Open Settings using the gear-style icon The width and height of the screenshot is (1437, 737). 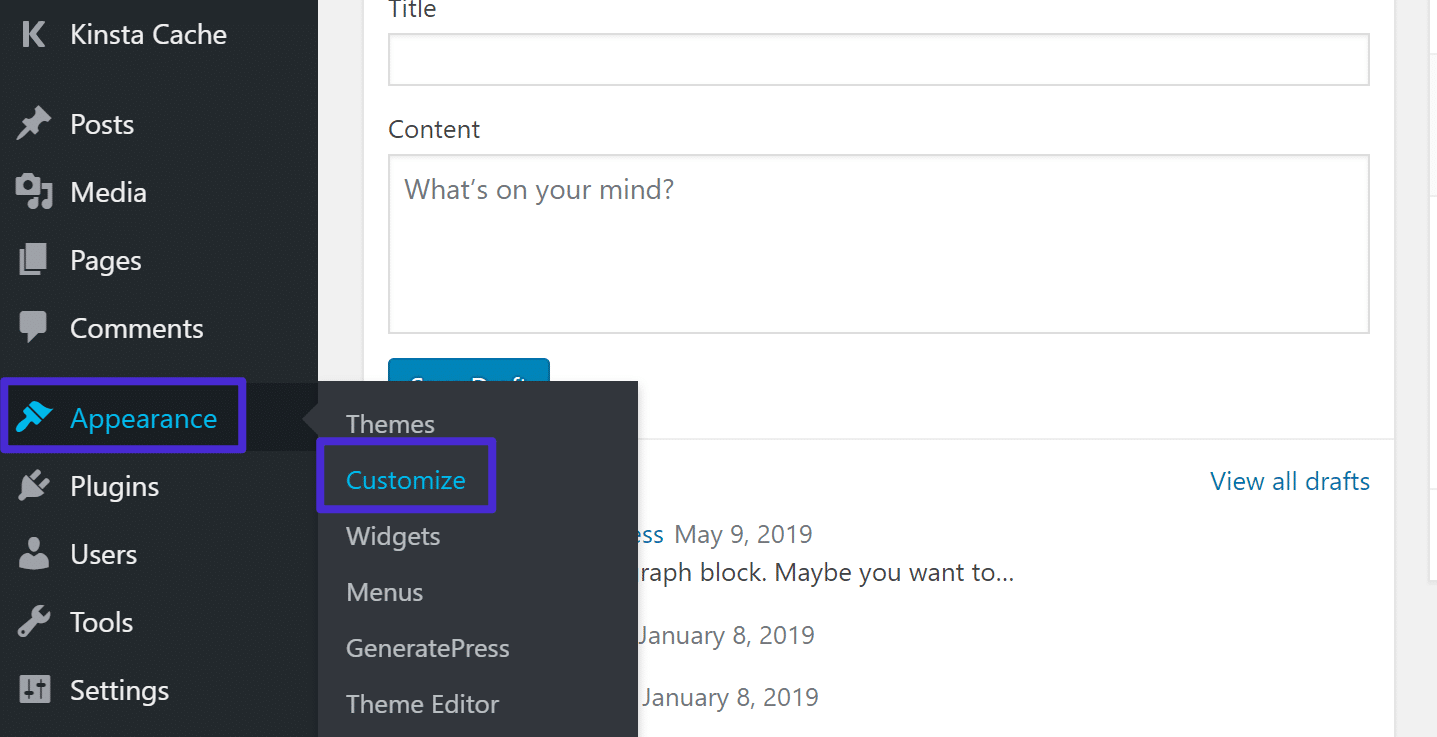click(x=36, y=689)
